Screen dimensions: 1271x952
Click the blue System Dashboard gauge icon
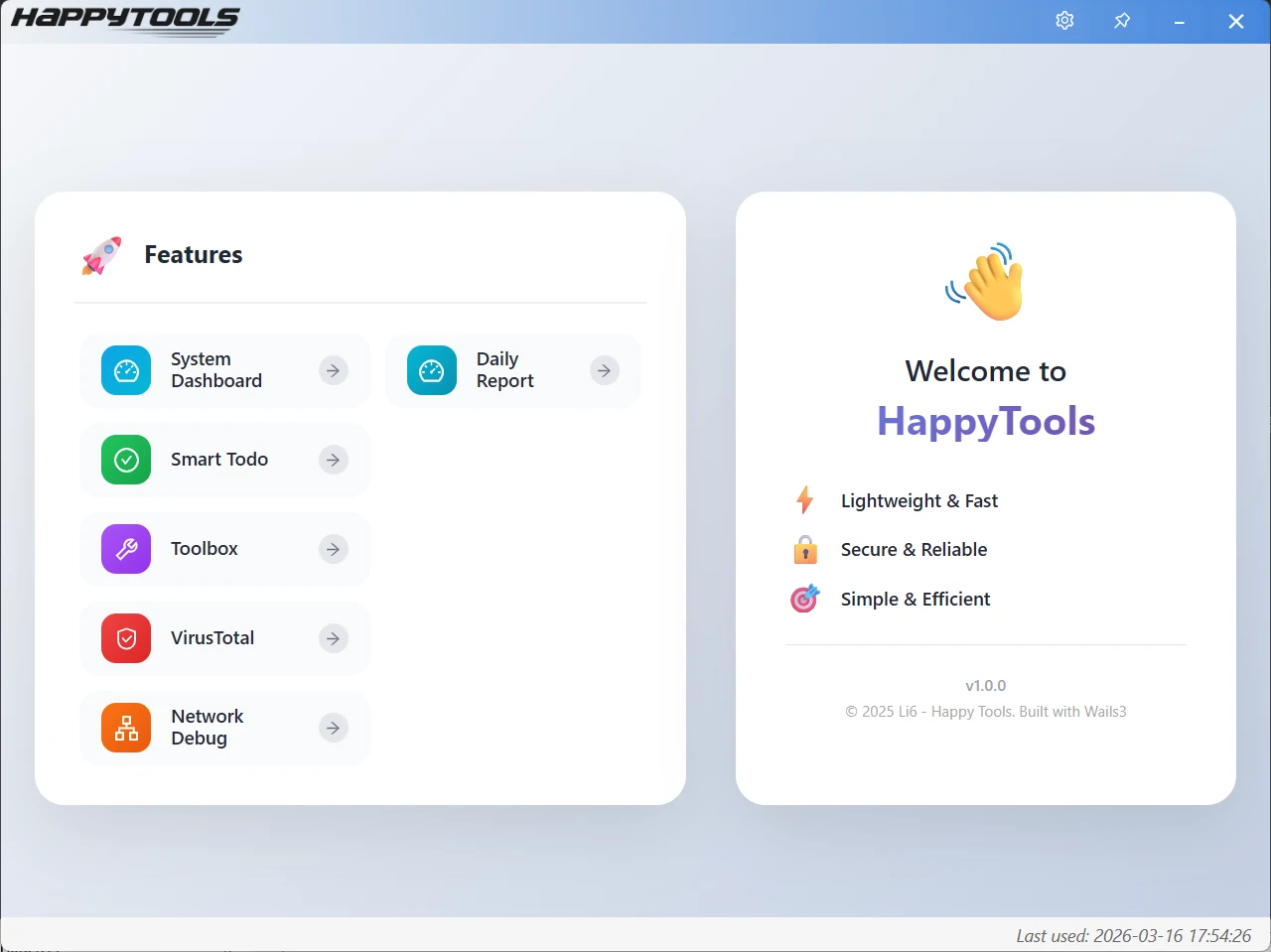tap(126, 370)
